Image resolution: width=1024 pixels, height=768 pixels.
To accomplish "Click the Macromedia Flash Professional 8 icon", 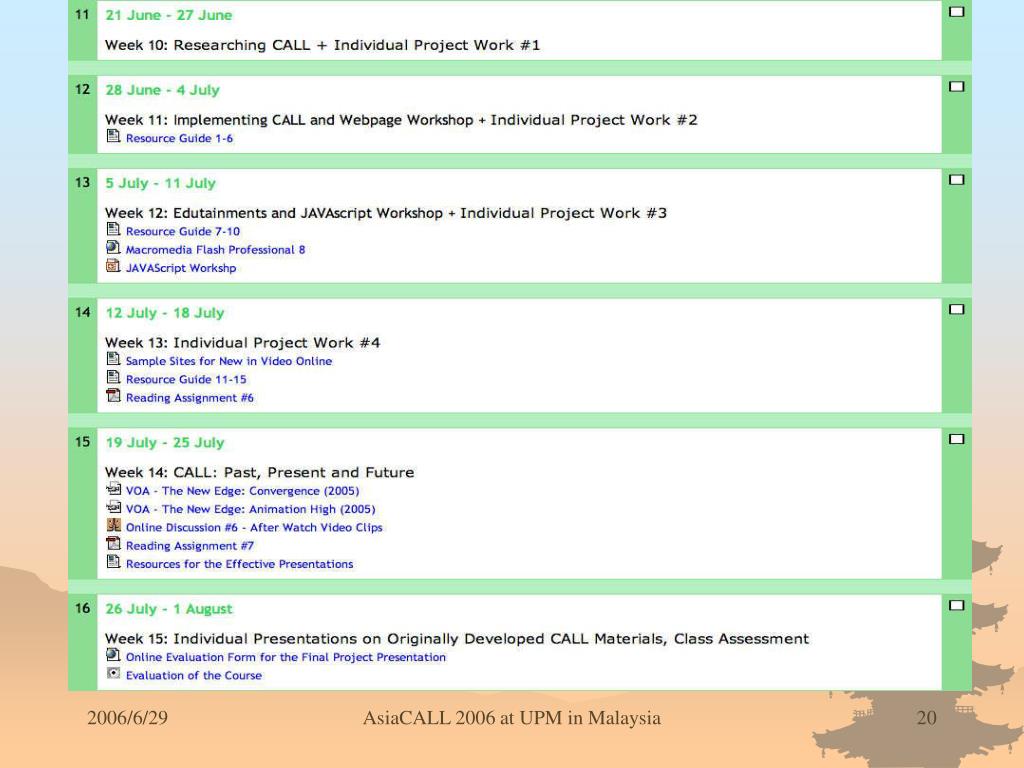I will [x=114, y=248].
